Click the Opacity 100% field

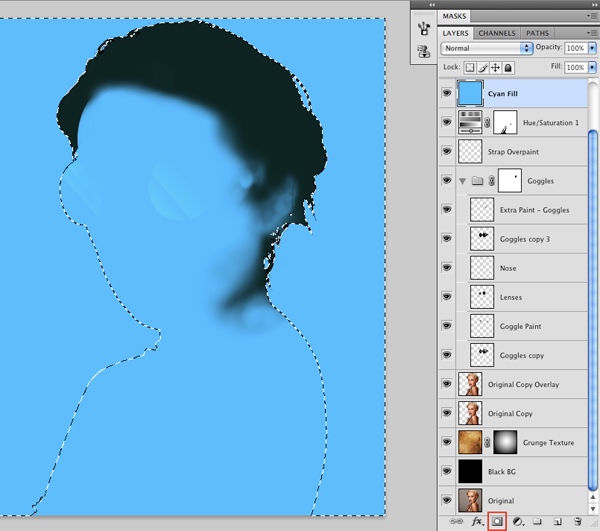tap(576, 48)
